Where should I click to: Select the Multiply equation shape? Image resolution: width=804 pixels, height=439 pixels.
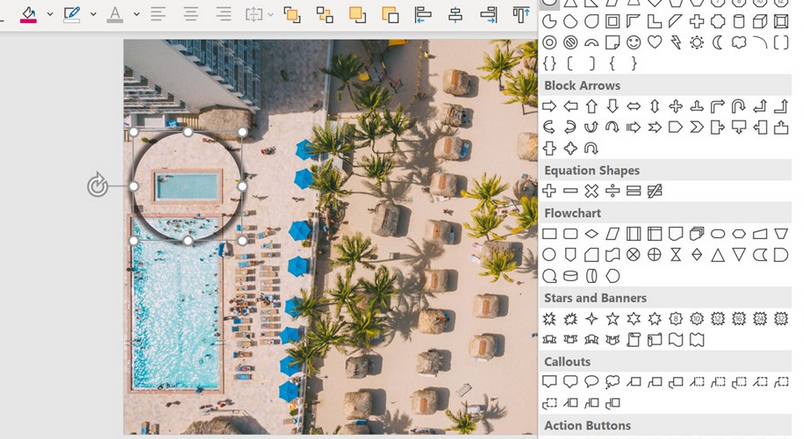click(x=592, y=191)
